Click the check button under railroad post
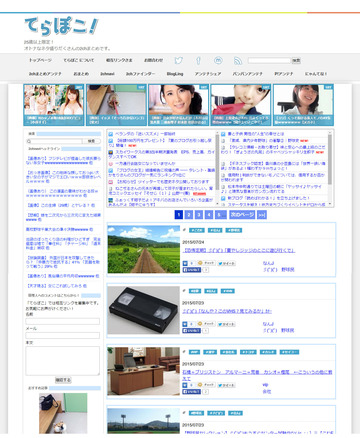Image resolution: width=360 pixels, height=438 pixels. click(206, 263)
